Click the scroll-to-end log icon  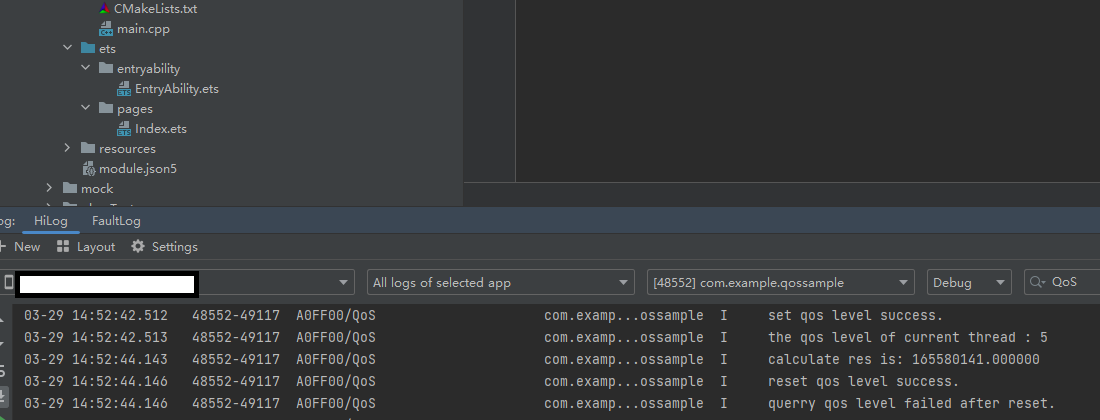pos(4,397)
